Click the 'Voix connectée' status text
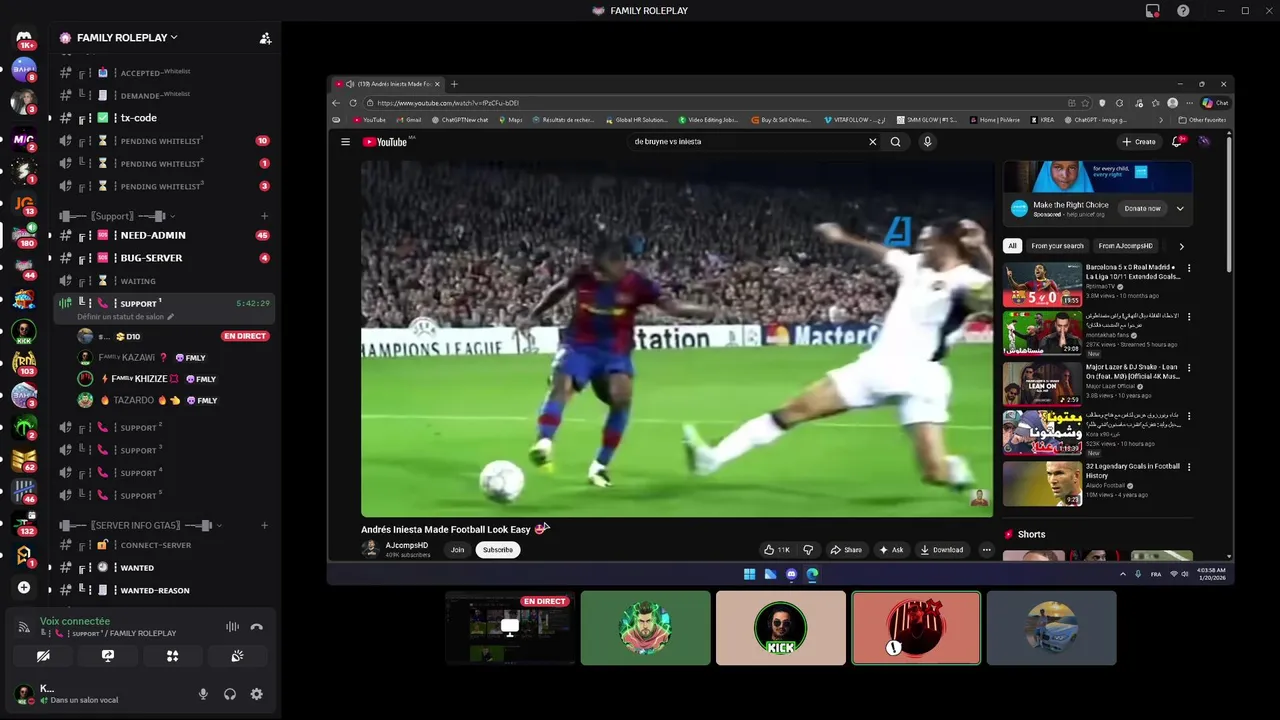Screen dimensions: 1280x720 tap(75, 621)
